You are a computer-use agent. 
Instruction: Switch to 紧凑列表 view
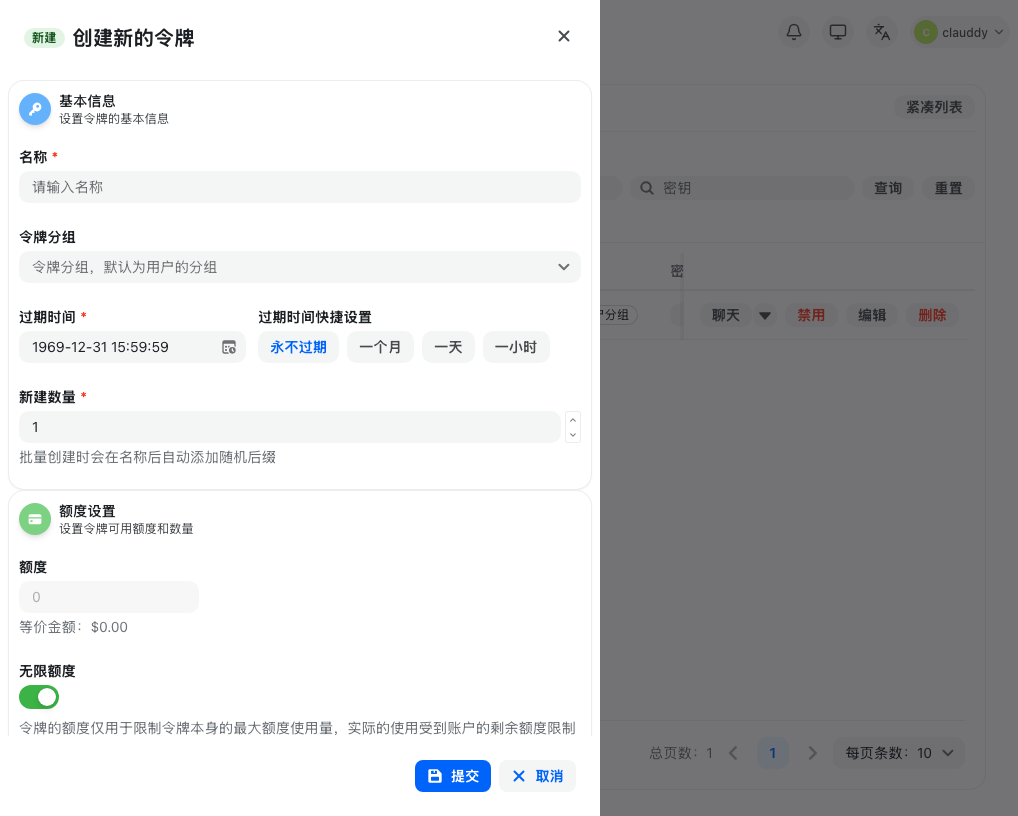(x=933, y=106)
